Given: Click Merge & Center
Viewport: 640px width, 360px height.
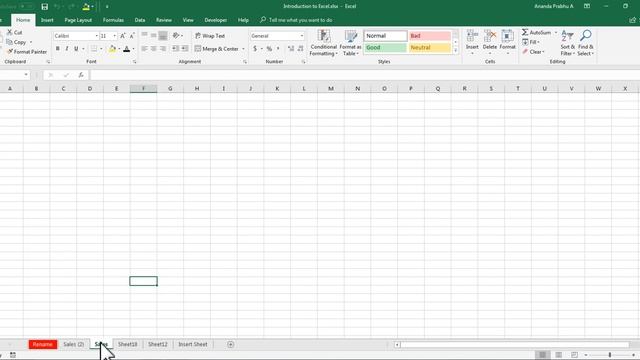Looking at the screenshot, I should pyautogui.click(x=216, y=49).
